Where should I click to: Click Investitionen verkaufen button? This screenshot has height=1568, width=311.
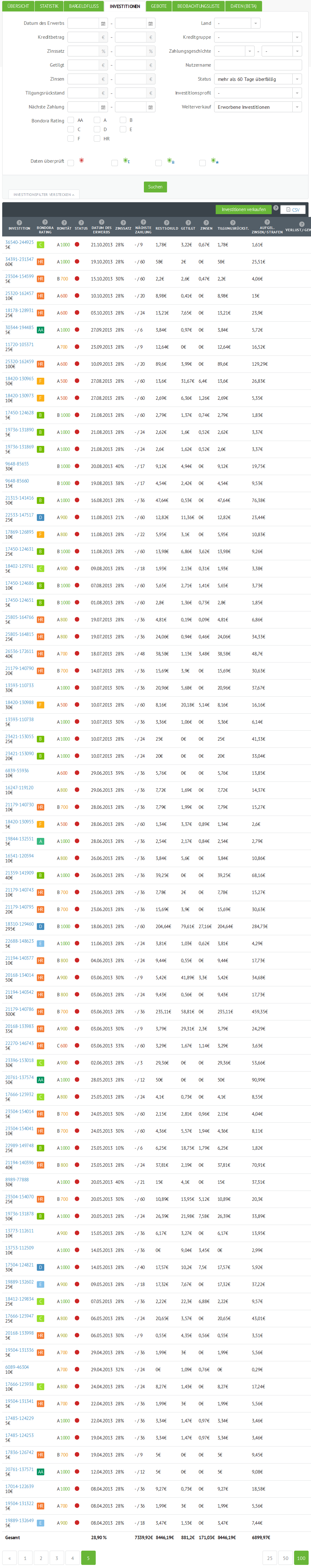[x=244, y=209]
